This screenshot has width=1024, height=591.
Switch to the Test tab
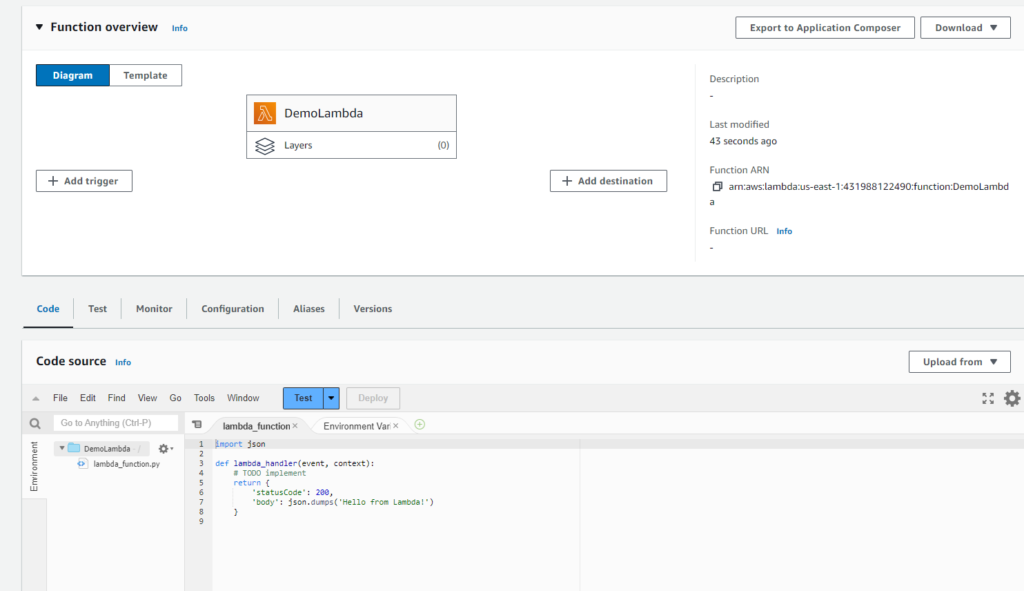tap(97, 309)
